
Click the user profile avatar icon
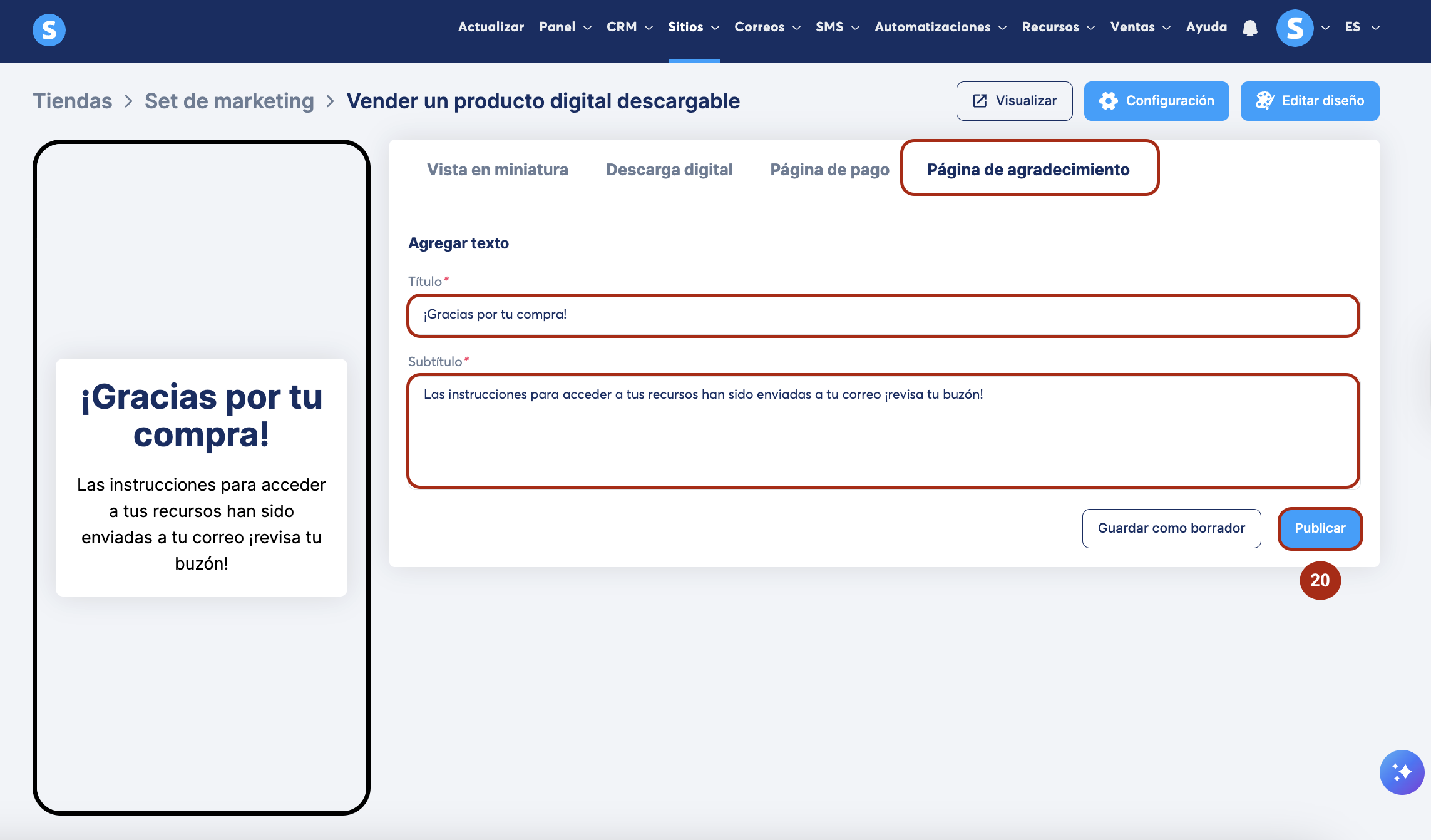[x=1295, y=28]
